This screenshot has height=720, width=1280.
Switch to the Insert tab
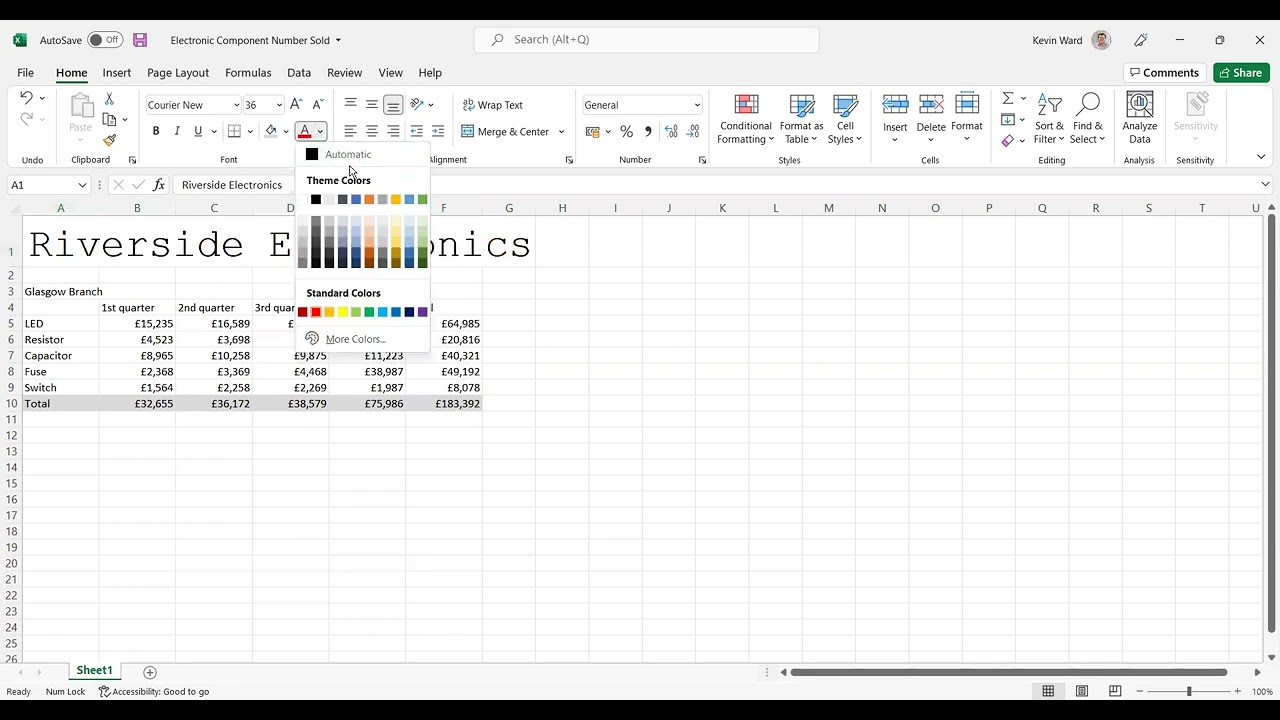(117, 73)
